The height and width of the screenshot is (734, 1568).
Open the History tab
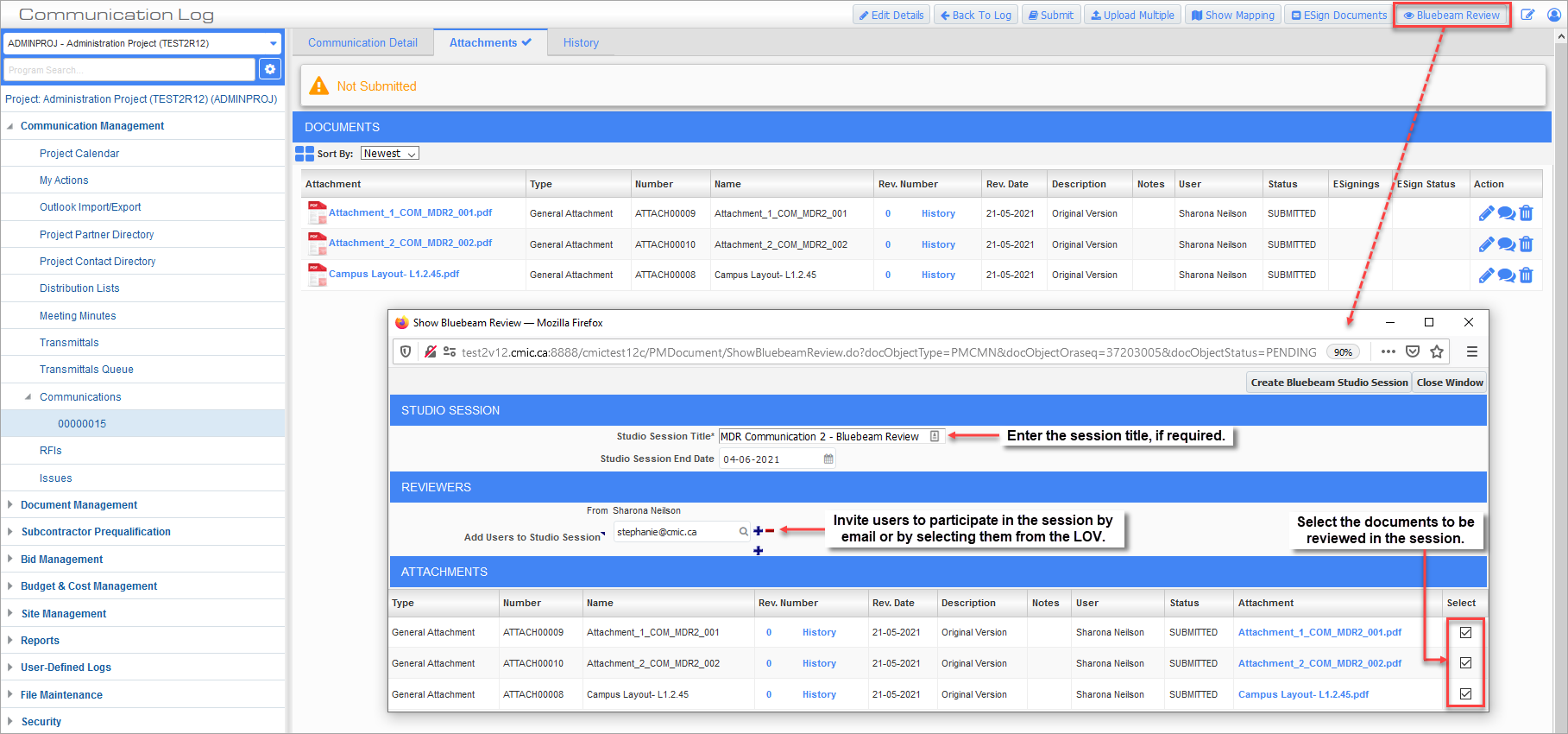pyautogui.click(x=581, y=42)
